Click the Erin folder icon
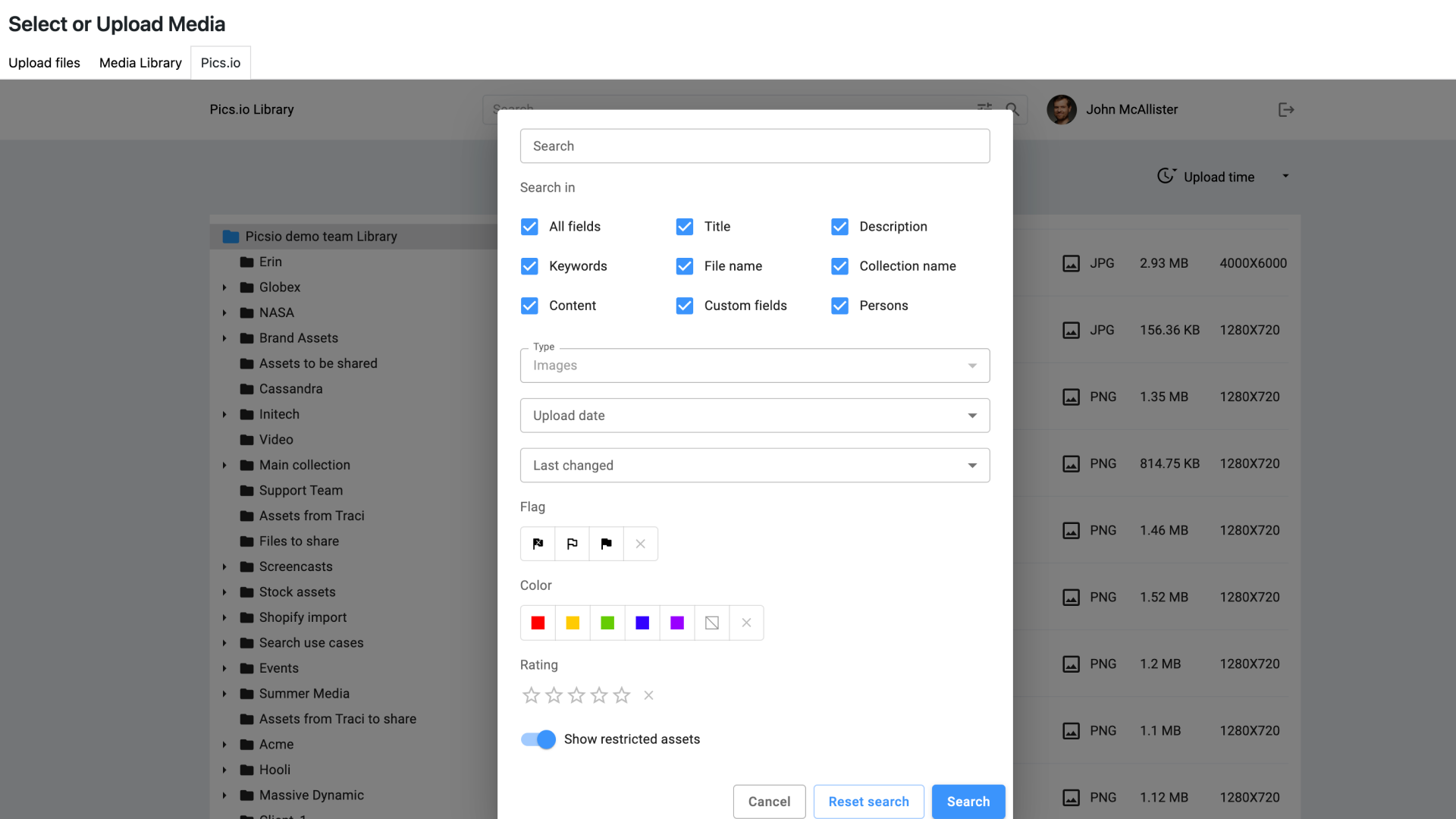Screen dimensions: 1456x819 click(246, 262)
